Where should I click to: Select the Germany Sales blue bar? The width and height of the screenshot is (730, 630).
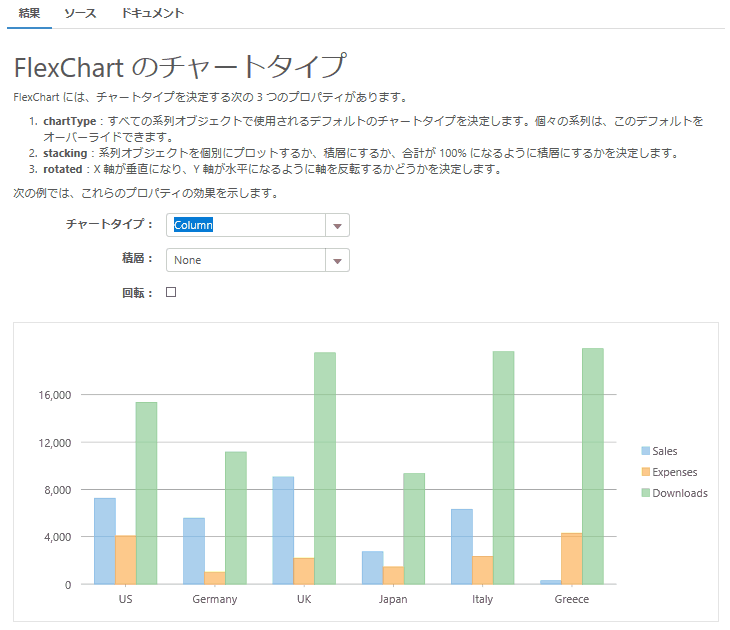pos(194,551)
